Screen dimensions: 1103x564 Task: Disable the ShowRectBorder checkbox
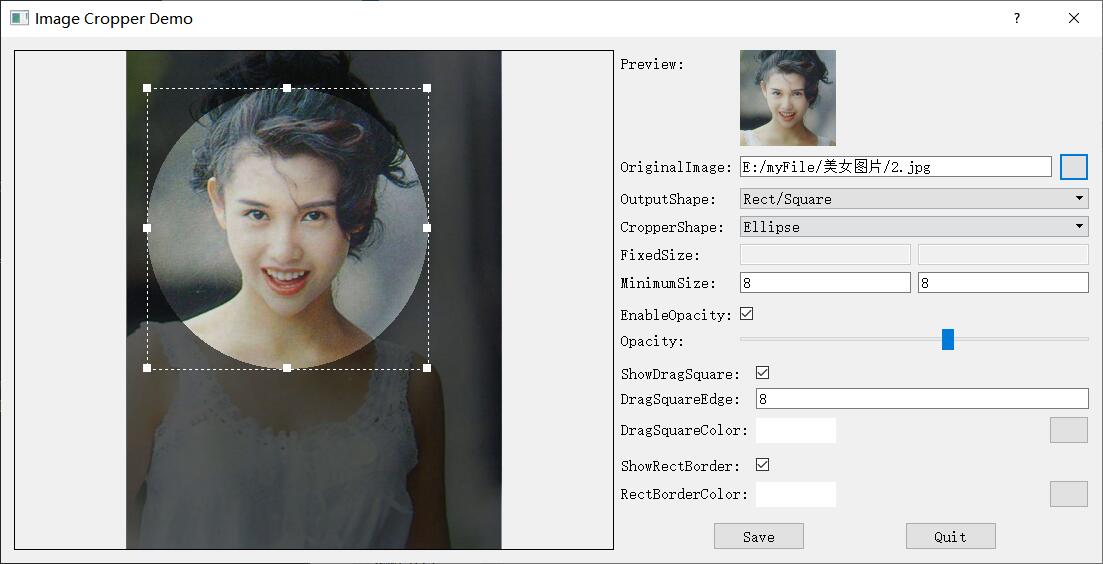pos(762,465)
